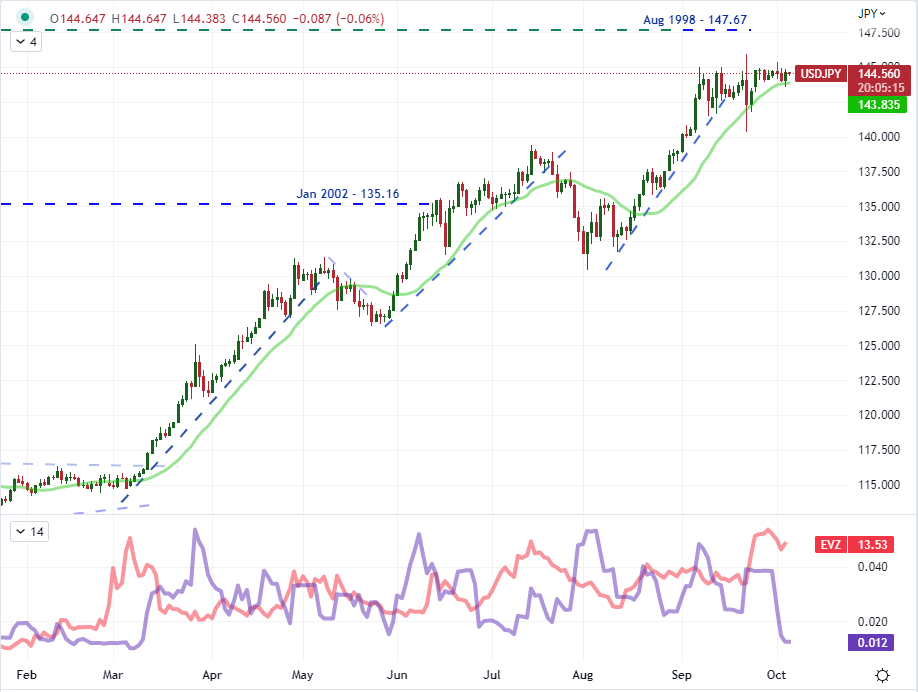Click the Aug 1998 - 147.67 annotation

pos(695,19)
